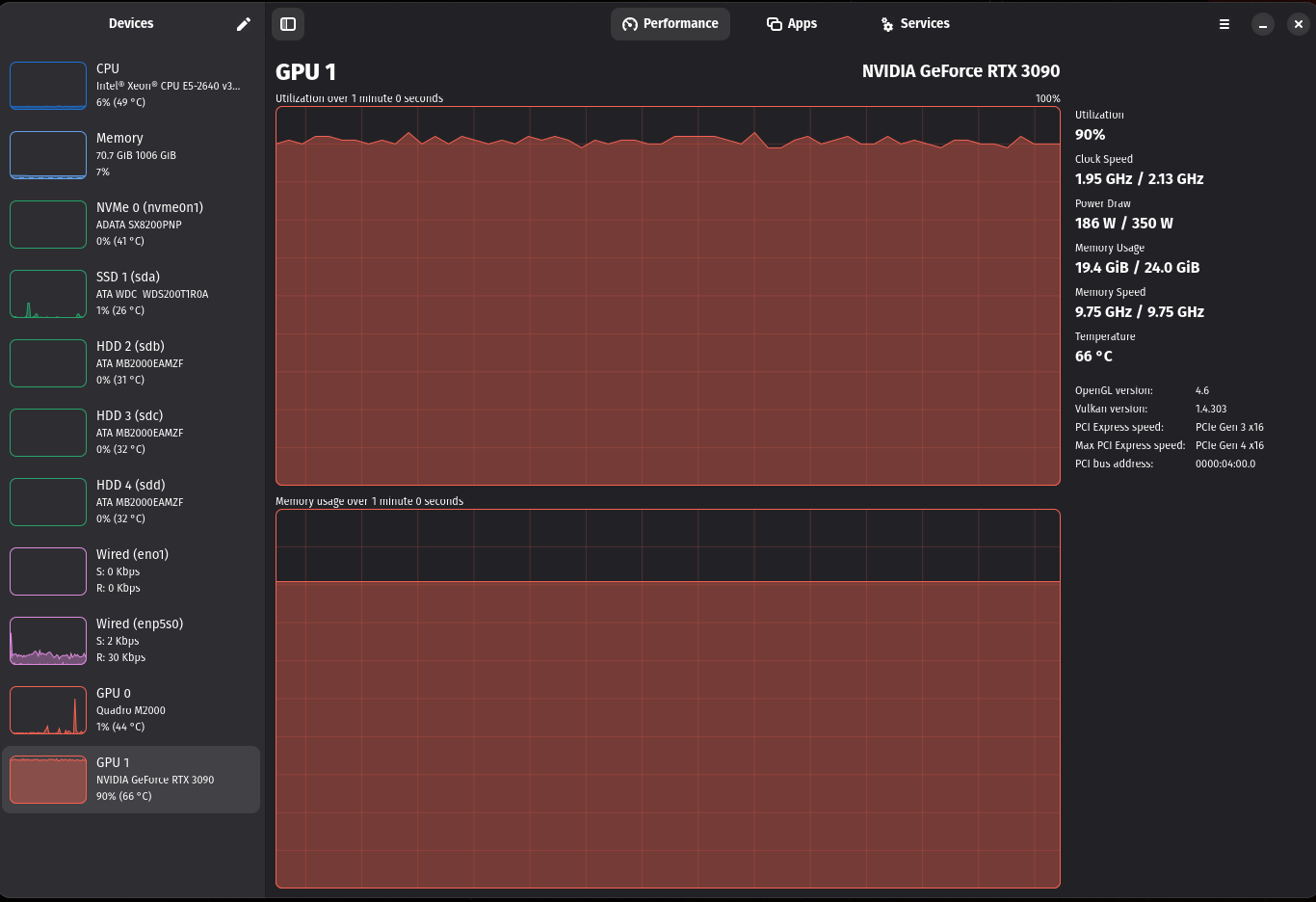Click the Memory mini graph thumbnail

tap(48, 155)
